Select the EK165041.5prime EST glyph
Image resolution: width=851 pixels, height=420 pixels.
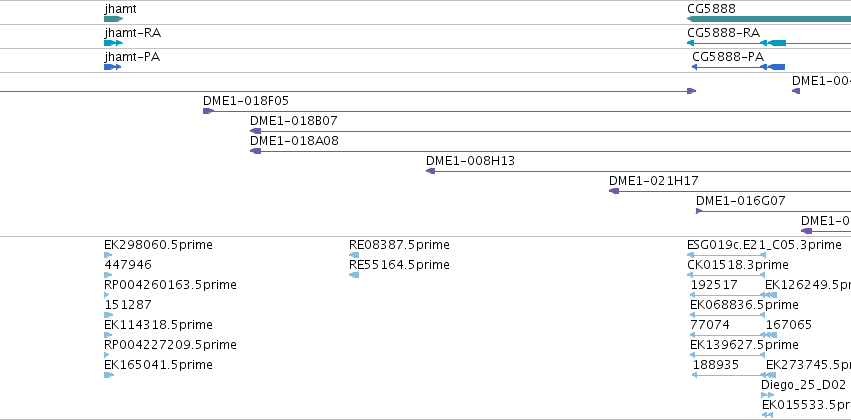[109, 375]
